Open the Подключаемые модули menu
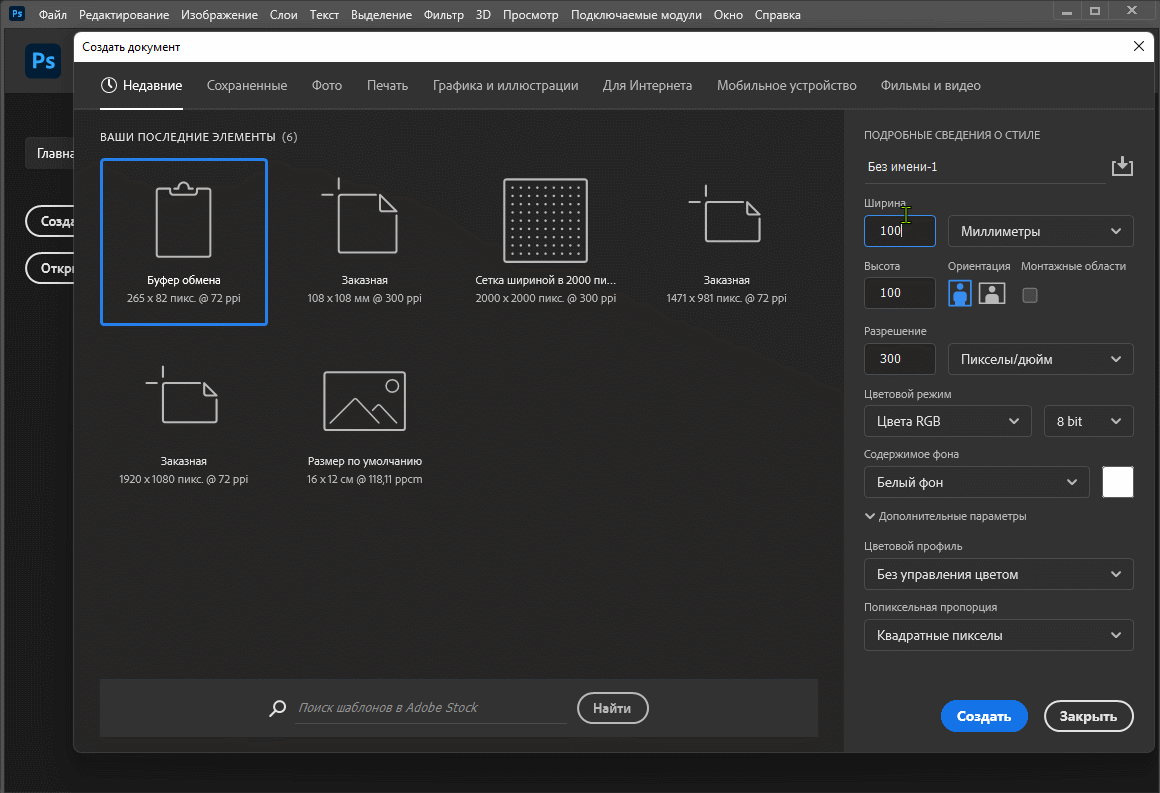This screenshot has width=1160, height=793. click(x=636, y=15)
